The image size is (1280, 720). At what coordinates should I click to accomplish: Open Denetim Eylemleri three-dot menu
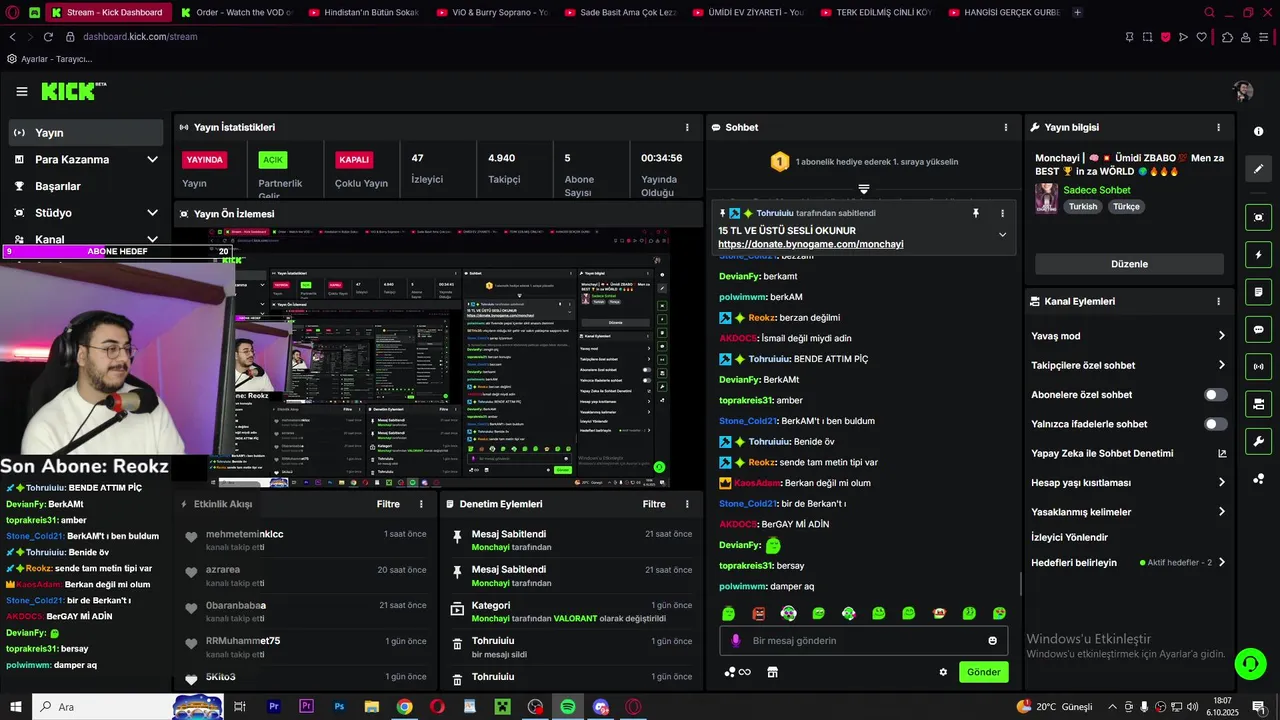[x=687, y=504]
